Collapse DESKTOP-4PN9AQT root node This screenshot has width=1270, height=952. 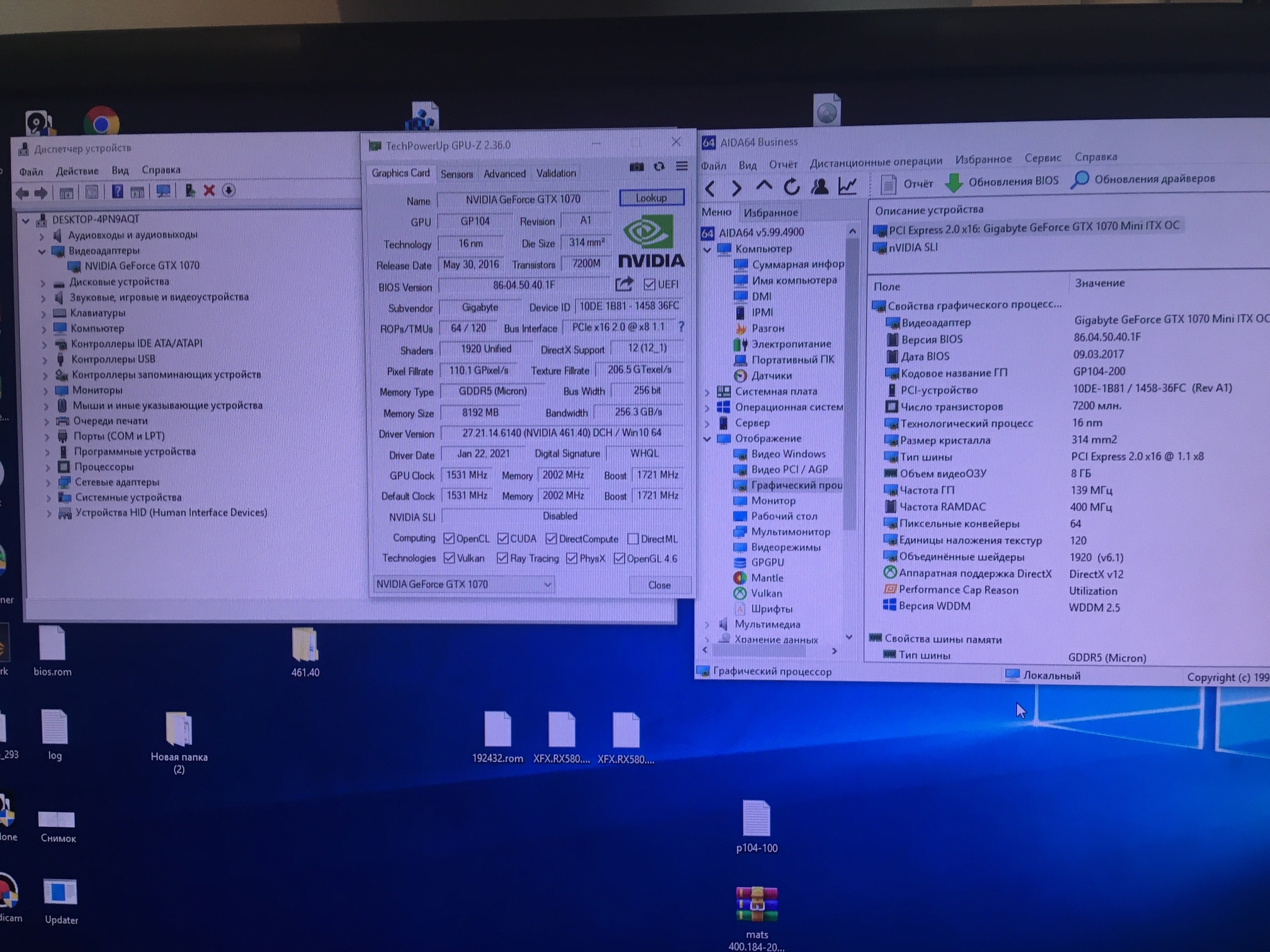click(x=25, y=220)
